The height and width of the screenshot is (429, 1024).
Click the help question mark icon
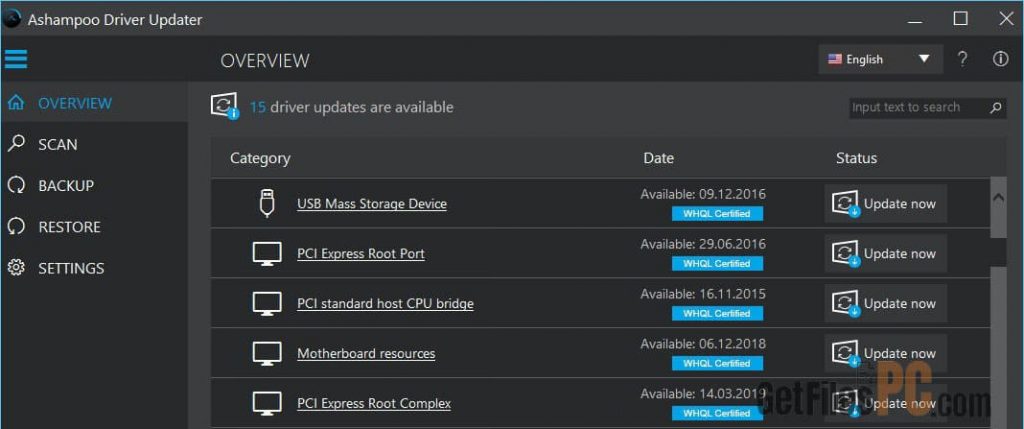tap(962, 59)
